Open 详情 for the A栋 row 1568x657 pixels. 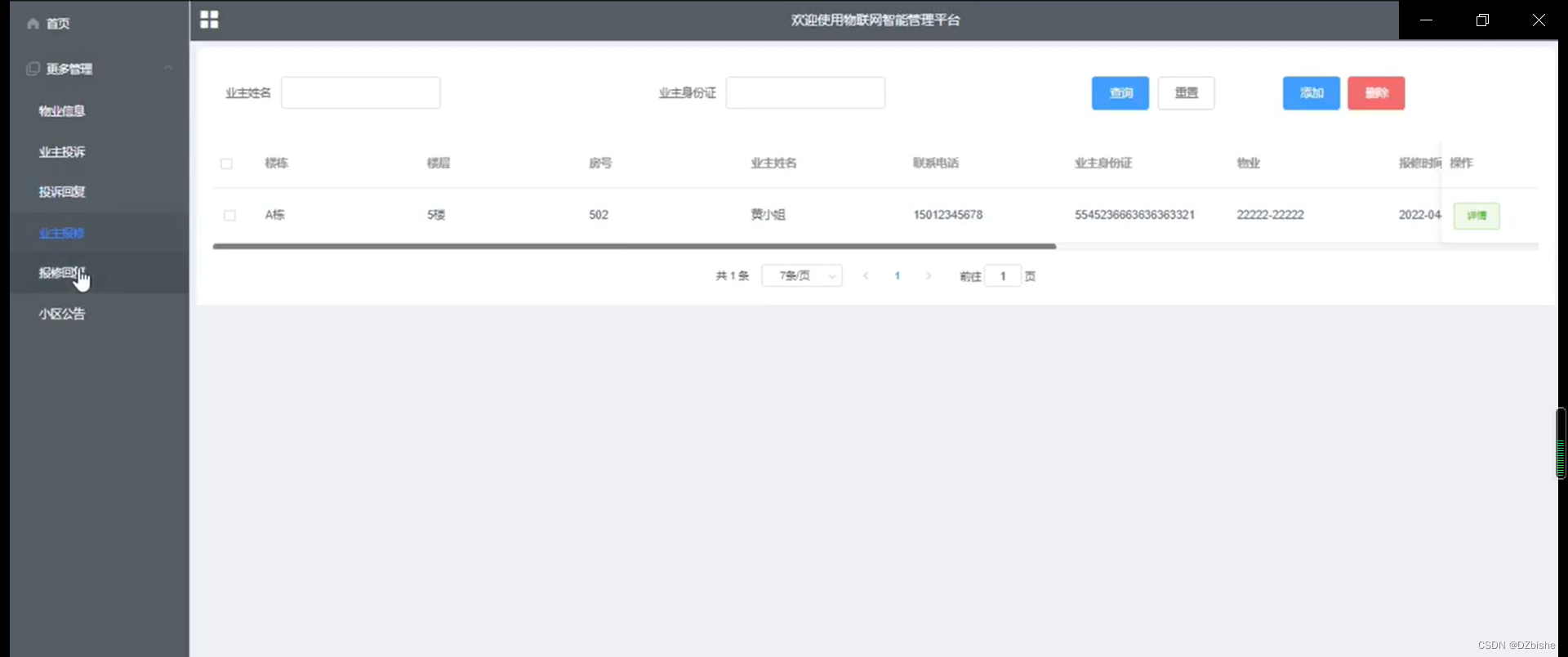1477,216
